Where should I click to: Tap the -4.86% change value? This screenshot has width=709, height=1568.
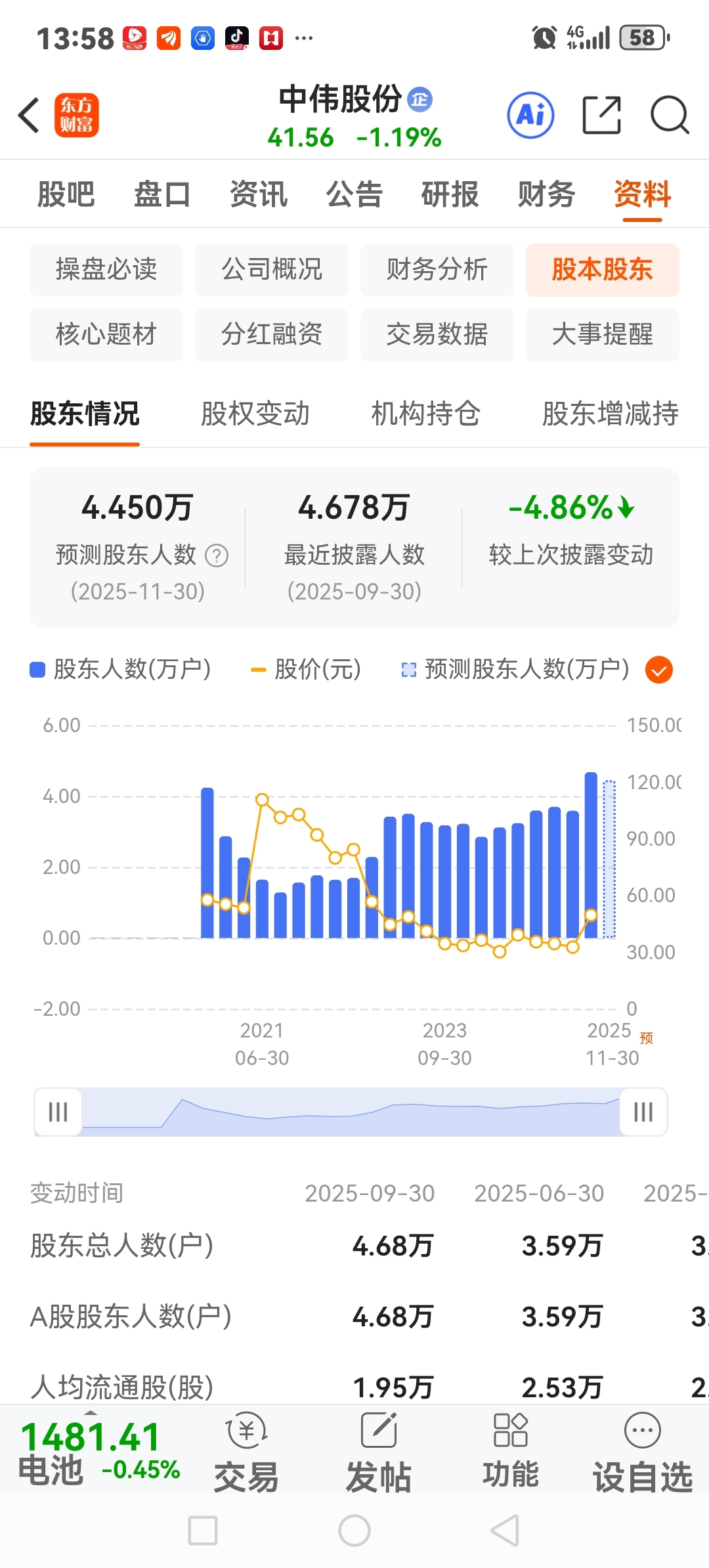click(571, 508)
